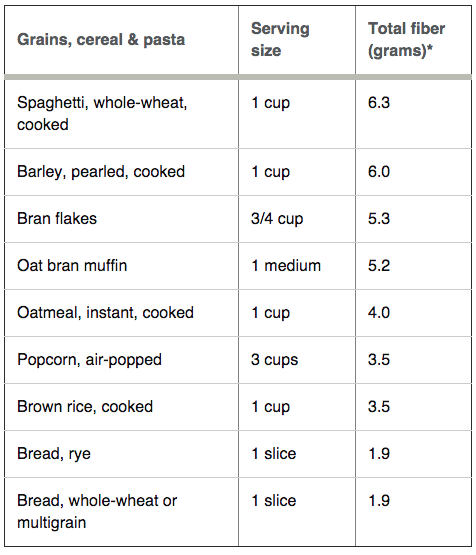Screen dimensions: 476x555
Task: Click the 5.2 fiber value
Action: point(379,265)
